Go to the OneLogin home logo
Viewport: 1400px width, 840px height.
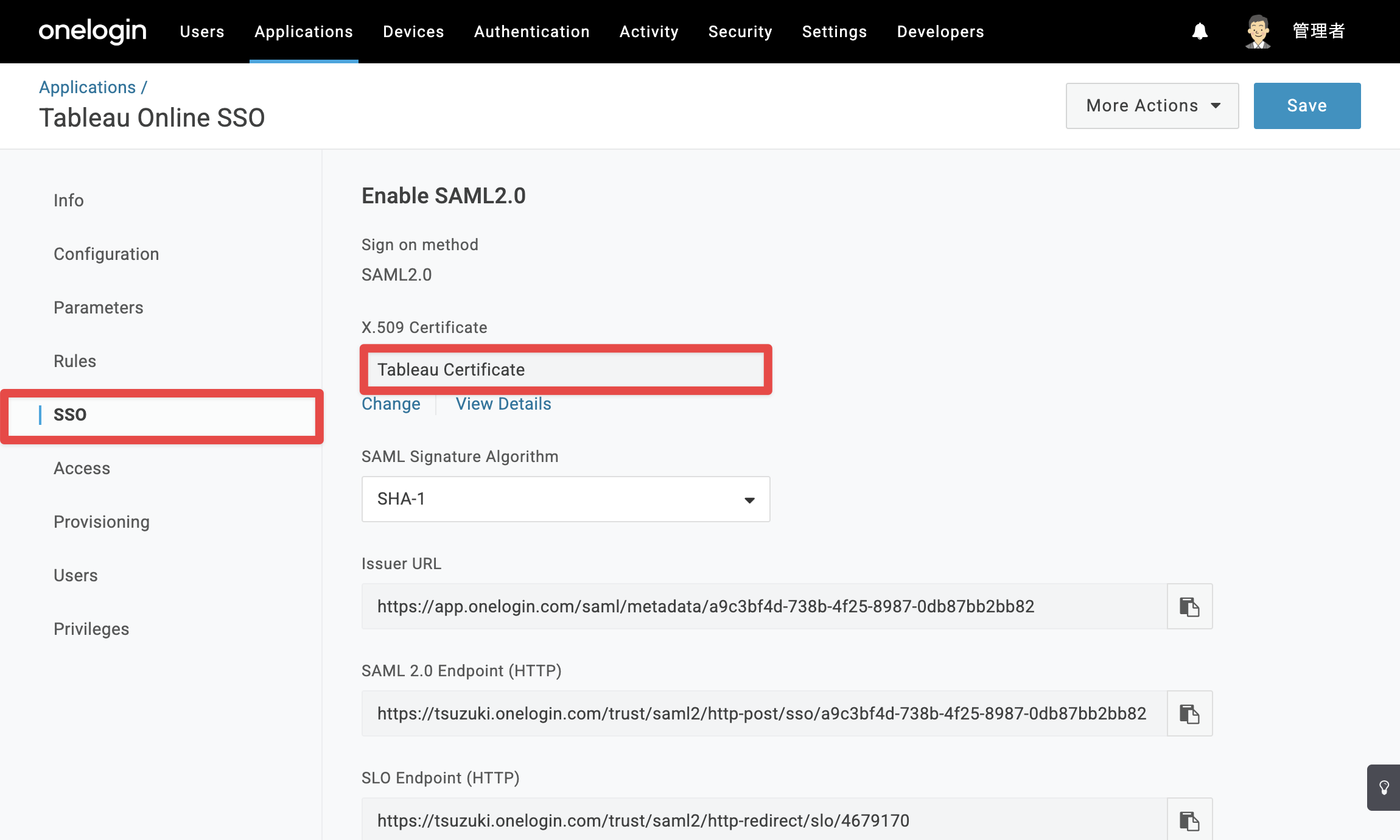[93, 31]
